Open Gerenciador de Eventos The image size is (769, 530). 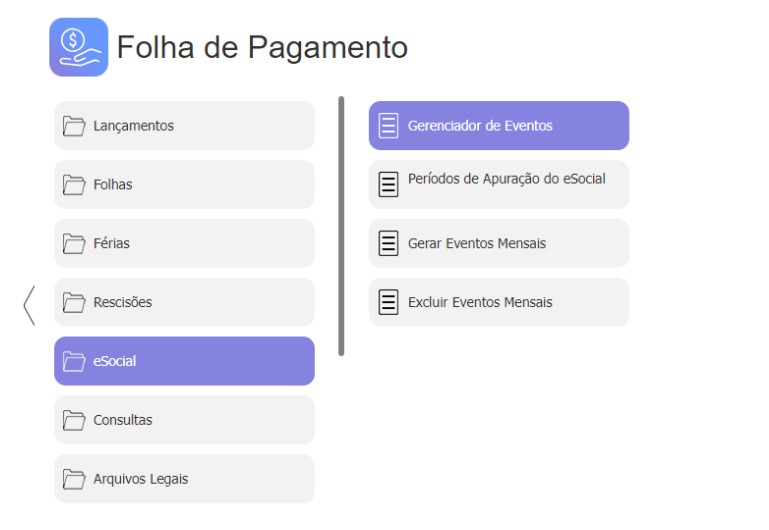click(x=499, y=126)
